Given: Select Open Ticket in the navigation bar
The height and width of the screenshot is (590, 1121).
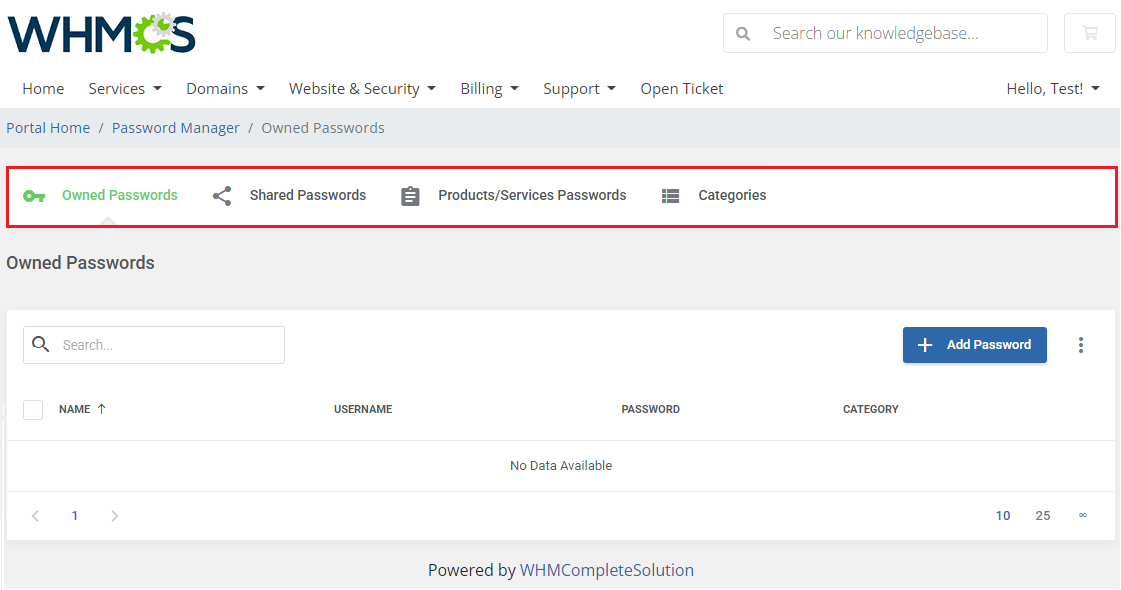Looking at the screenshot, I should click(681, 89).
